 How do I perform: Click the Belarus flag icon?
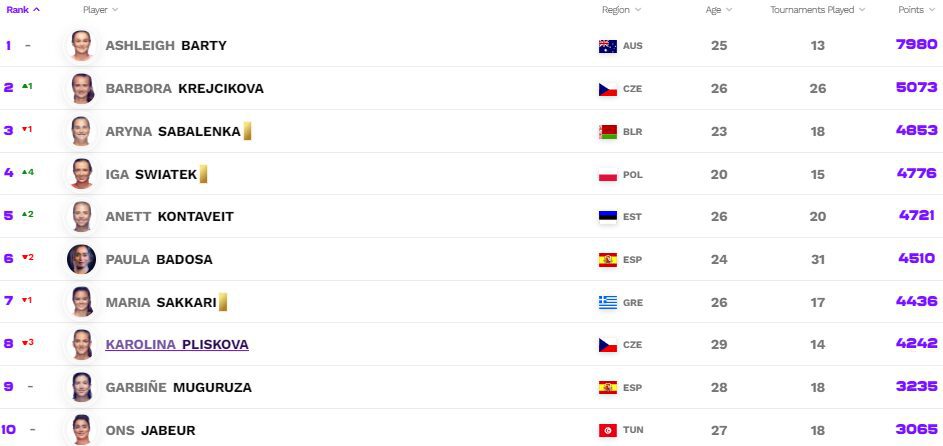coord(607,132)
